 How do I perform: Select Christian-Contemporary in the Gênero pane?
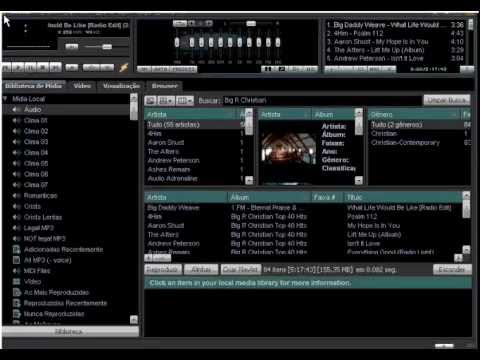(420, 142)
